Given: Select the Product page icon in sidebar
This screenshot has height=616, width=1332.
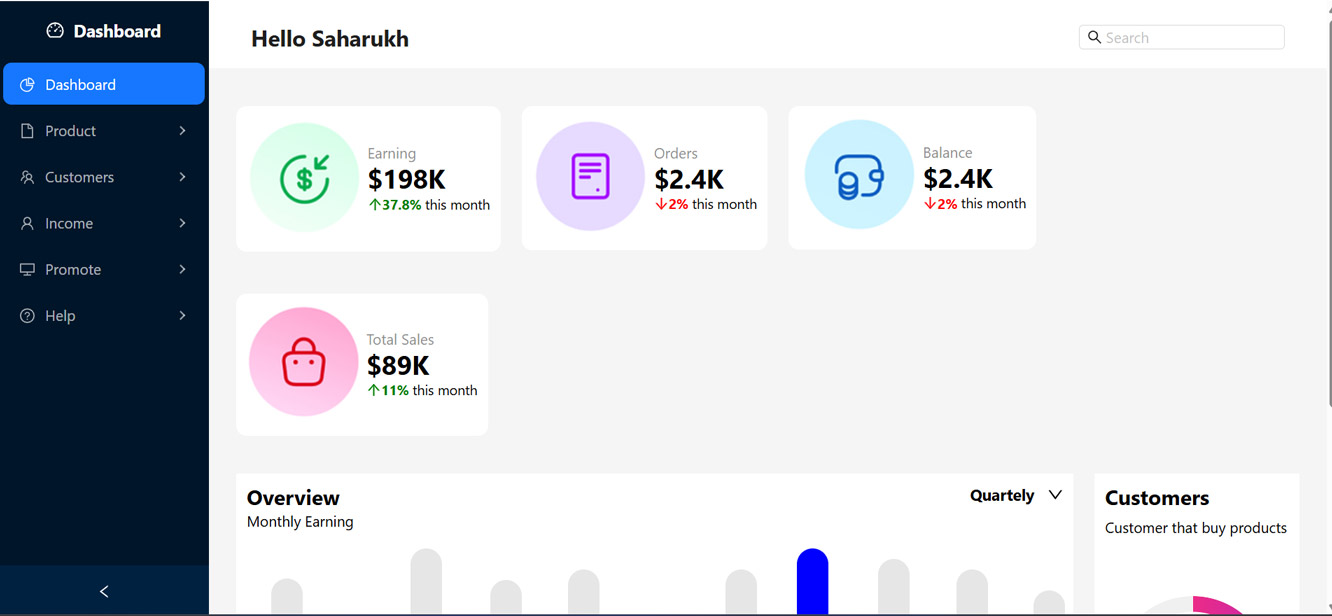Looking at the screenshot, I should click(x=25, y=130).
